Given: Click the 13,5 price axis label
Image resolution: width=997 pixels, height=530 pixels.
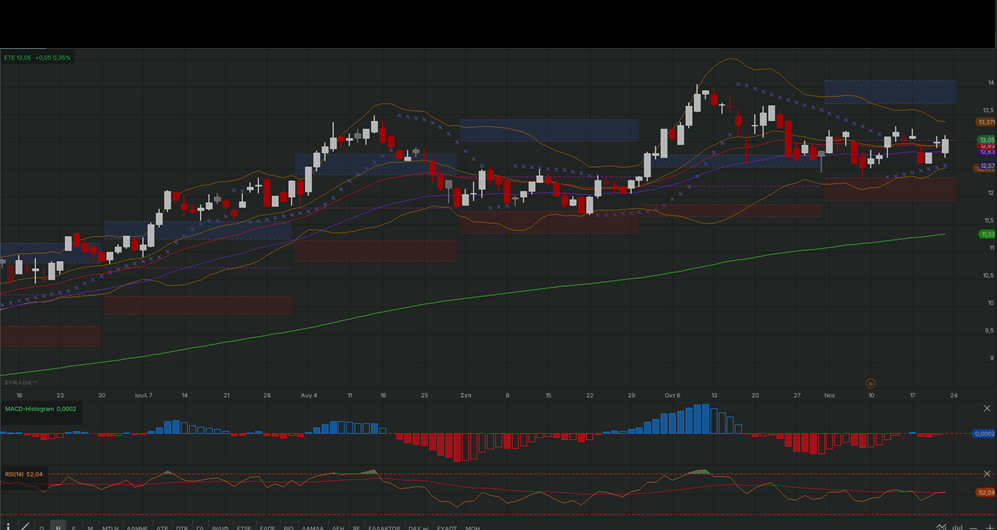Looking at the screenshot, I should tap(989, 110).
